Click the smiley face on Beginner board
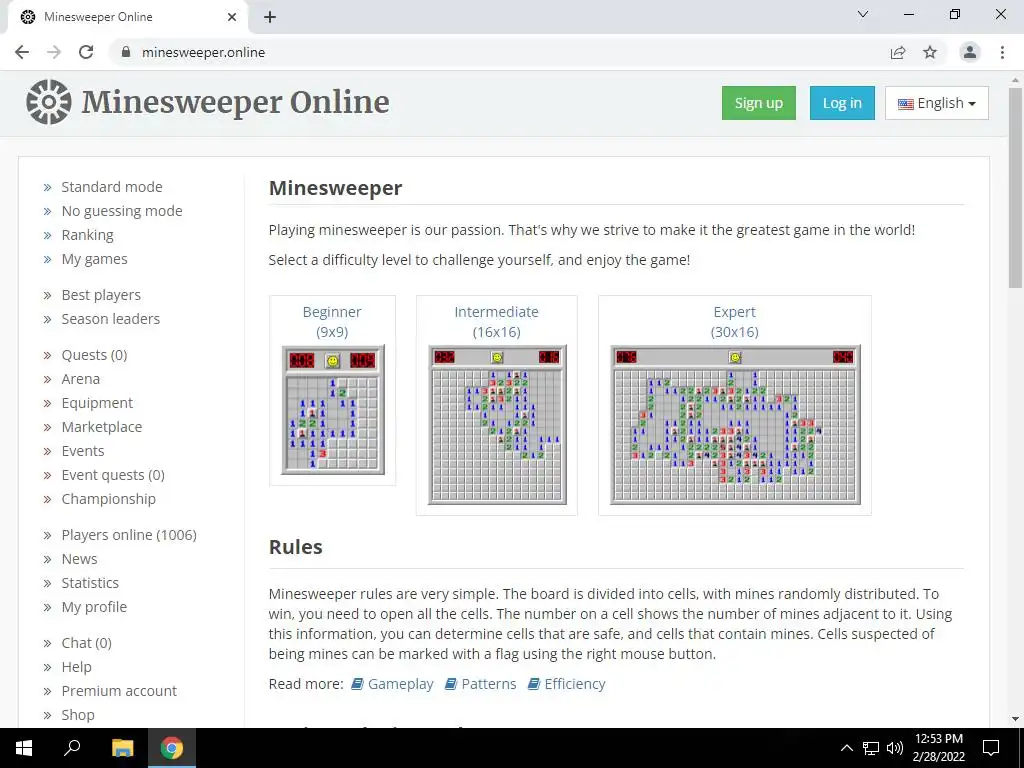Viewport: 1024px width, 768px height. [332, 360]
